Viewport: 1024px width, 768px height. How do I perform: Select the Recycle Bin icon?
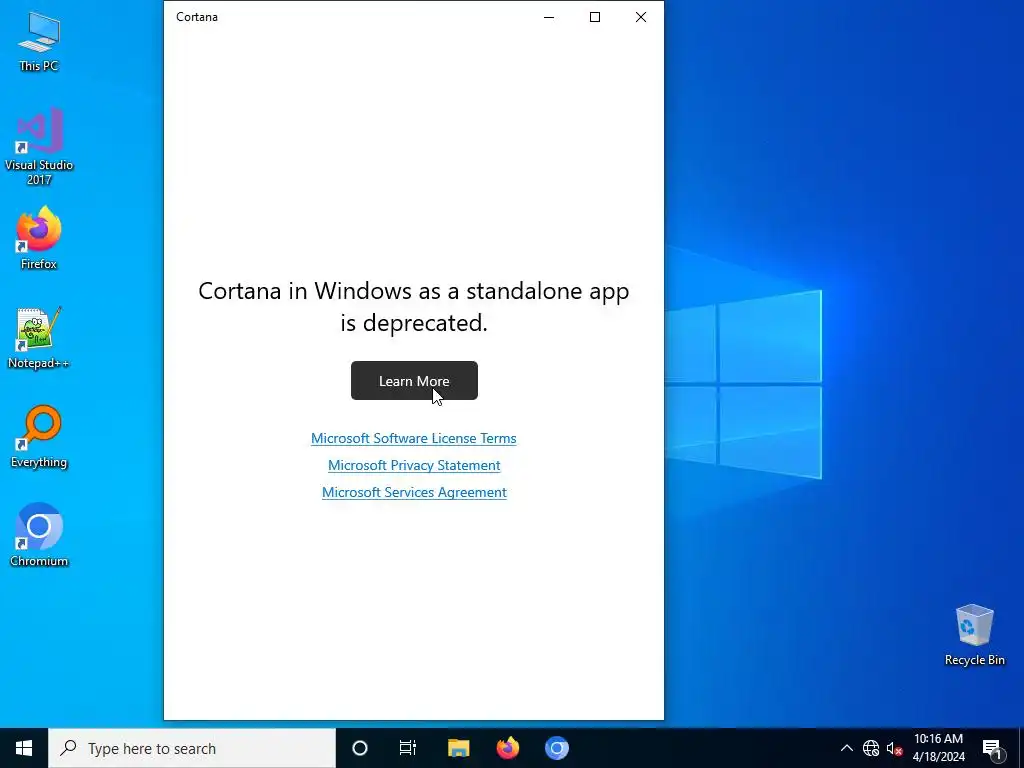974,635
